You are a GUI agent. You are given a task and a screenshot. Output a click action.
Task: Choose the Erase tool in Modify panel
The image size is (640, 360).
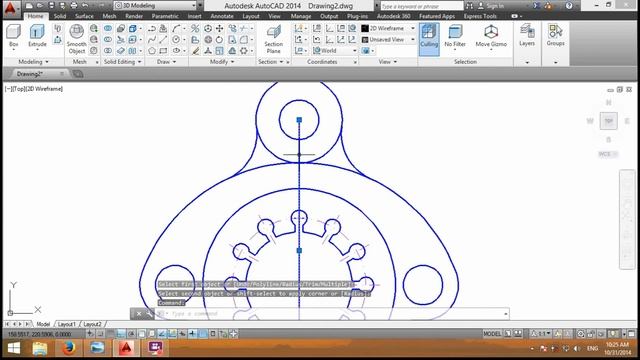pos(196,51)
